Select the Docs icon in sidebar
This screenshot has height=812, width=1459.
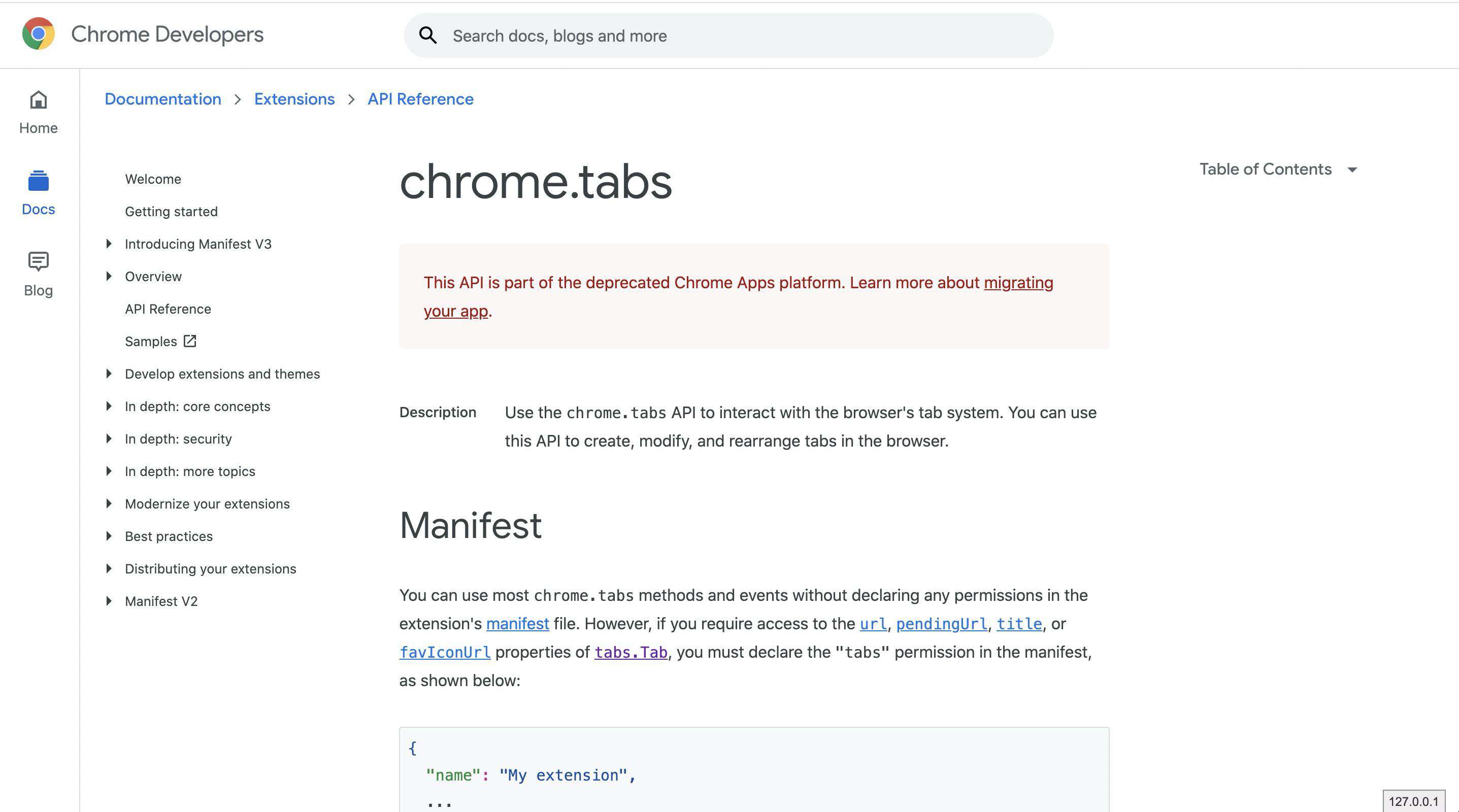[39, 181]
